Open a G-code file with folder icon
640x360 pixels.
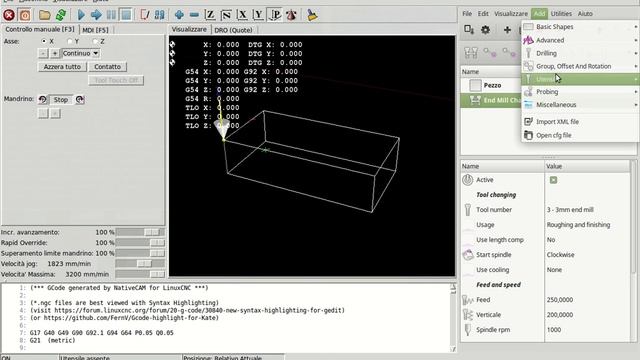44,15
